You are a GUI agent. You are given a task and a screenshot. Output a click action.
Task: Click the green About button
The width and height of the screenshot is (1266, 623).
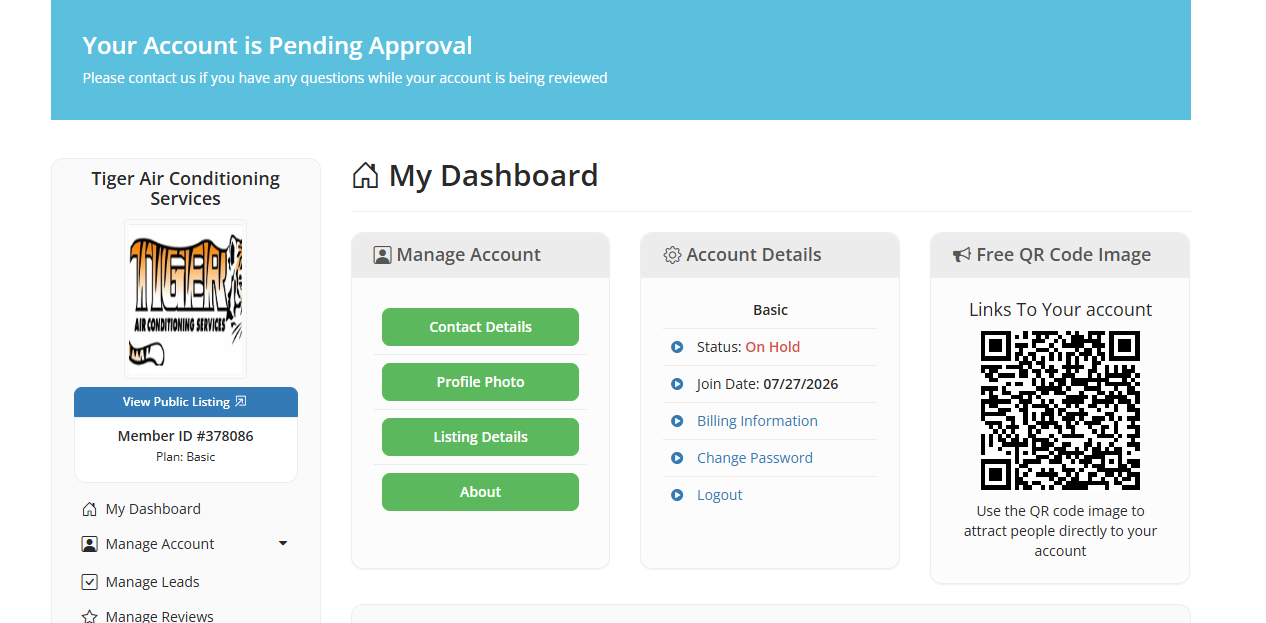pyautogui.click(x=480, y=492)
